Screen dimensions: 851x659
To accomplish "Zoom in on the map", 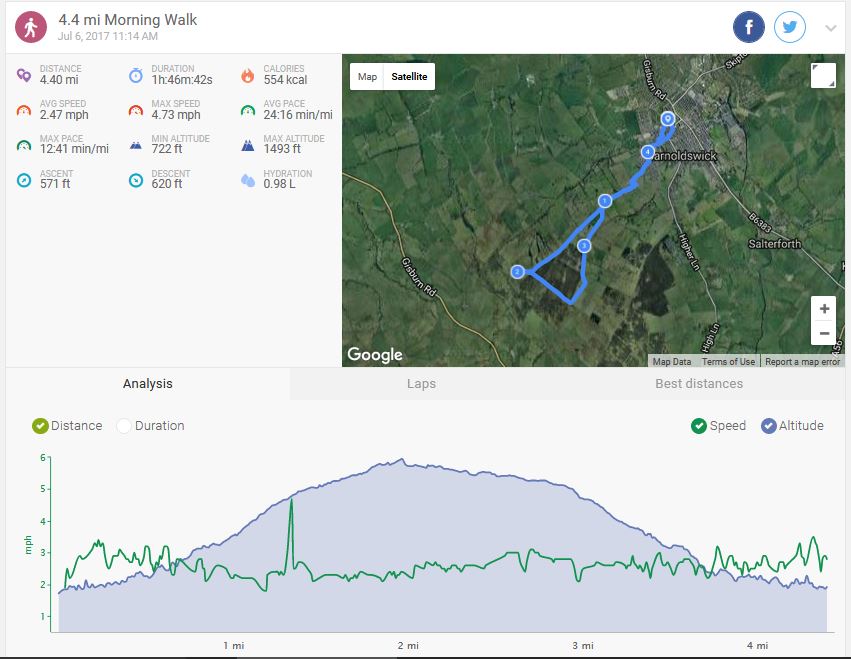I will coord(824,309).
